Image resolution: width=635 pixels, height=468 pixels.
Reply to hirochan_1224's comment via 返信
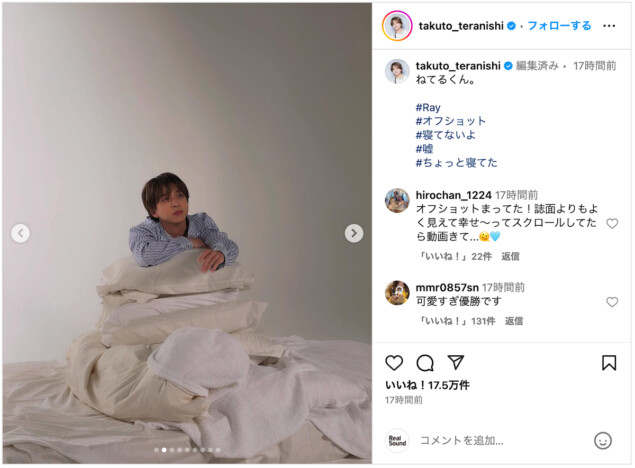[510, 256]
